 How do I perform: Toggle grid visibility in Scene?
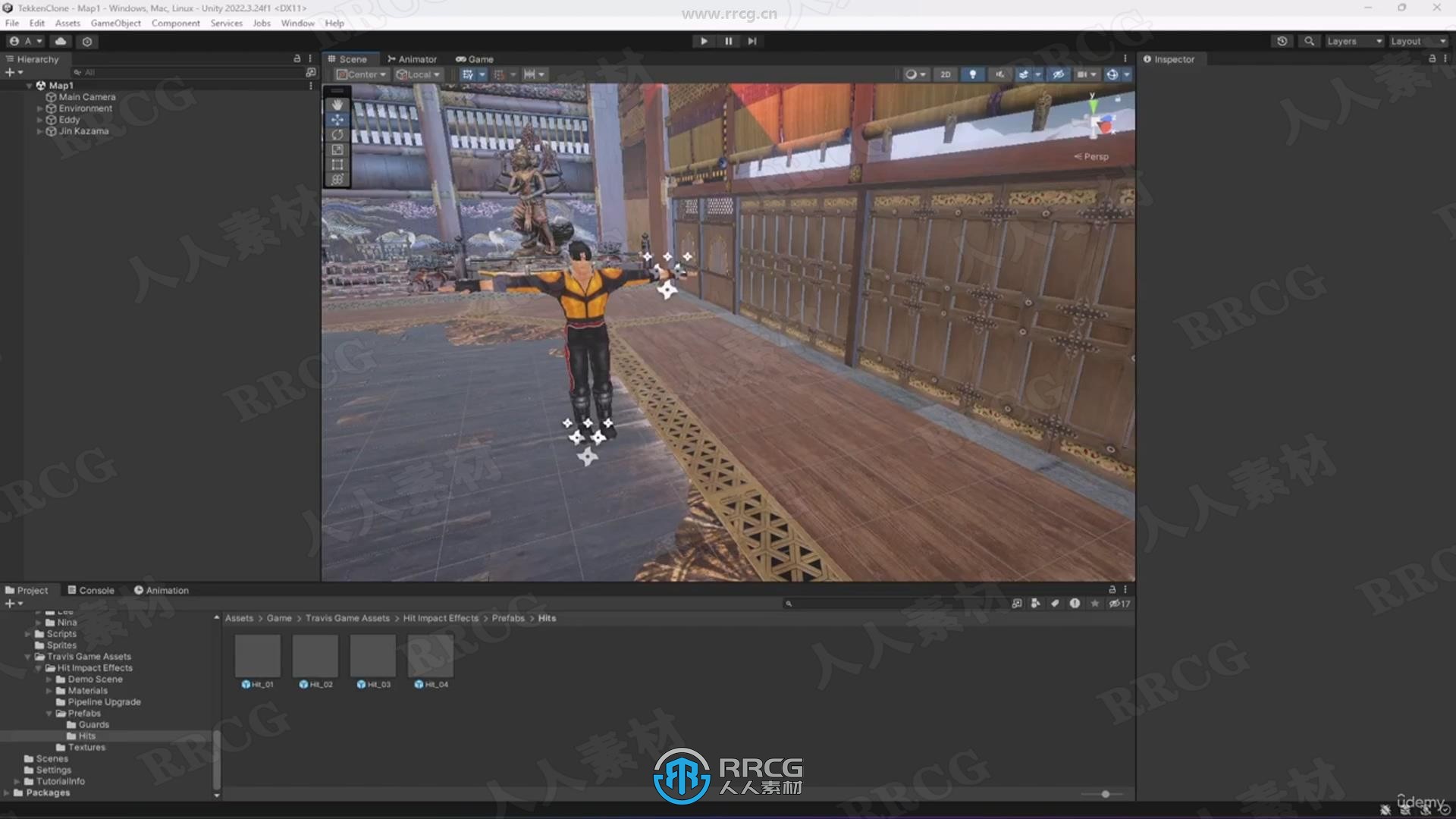coord(468,74)
